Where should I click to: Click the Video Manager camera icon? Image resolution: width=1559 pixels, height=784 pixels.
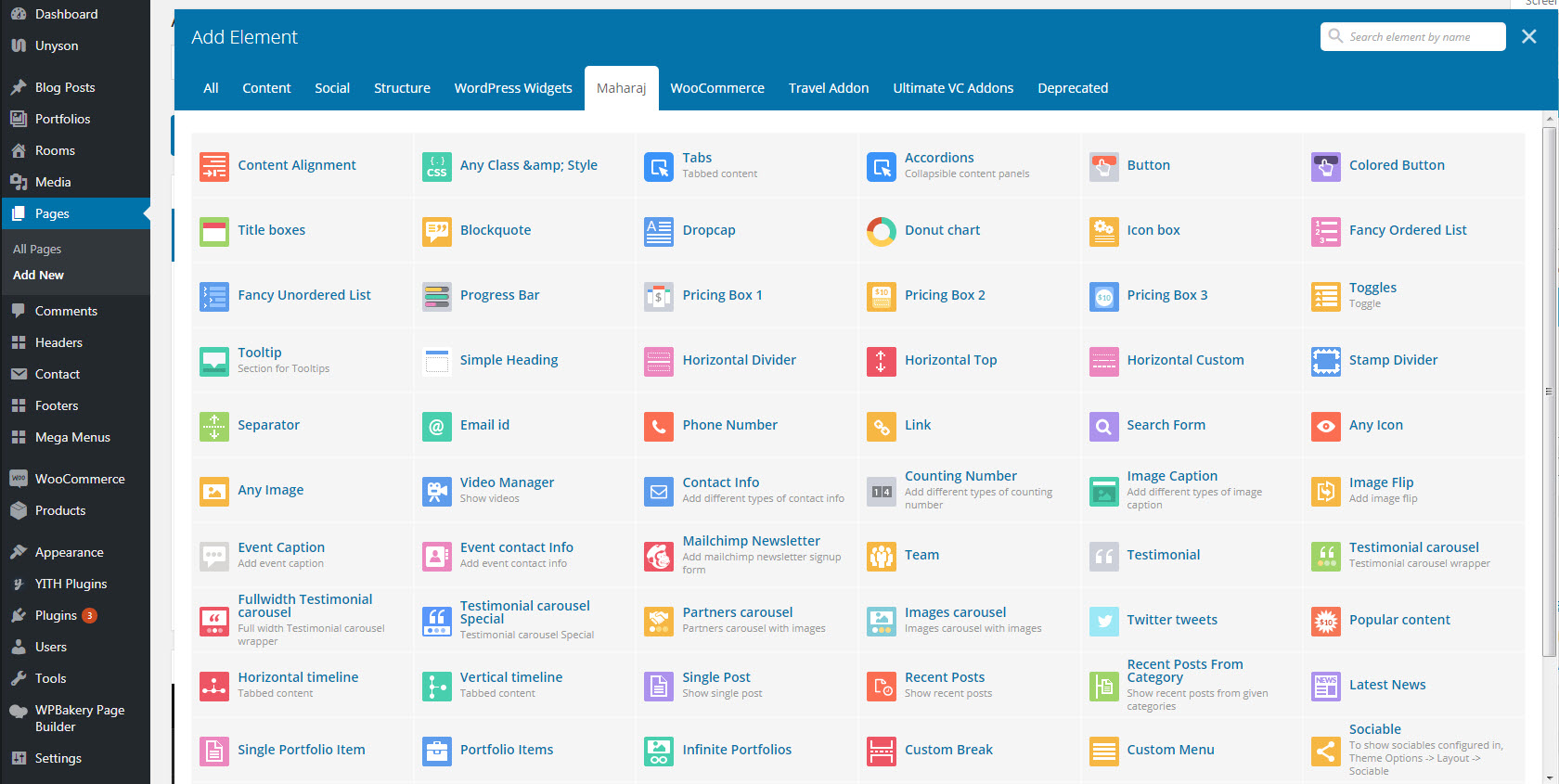[436, 491]
